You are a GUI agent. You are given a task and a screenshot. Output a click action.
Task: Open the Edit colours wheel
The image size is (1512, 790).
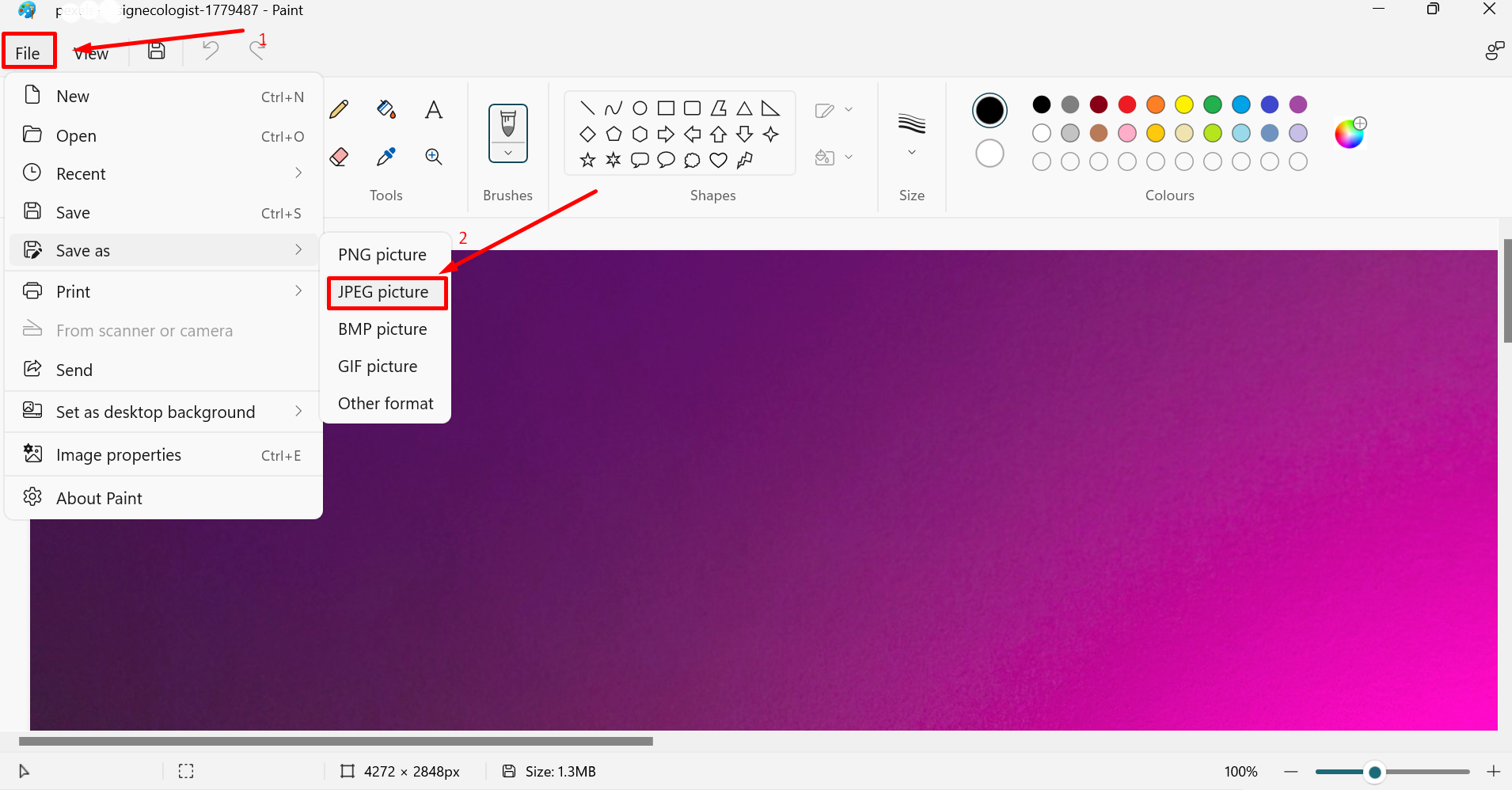(1350, 133)
